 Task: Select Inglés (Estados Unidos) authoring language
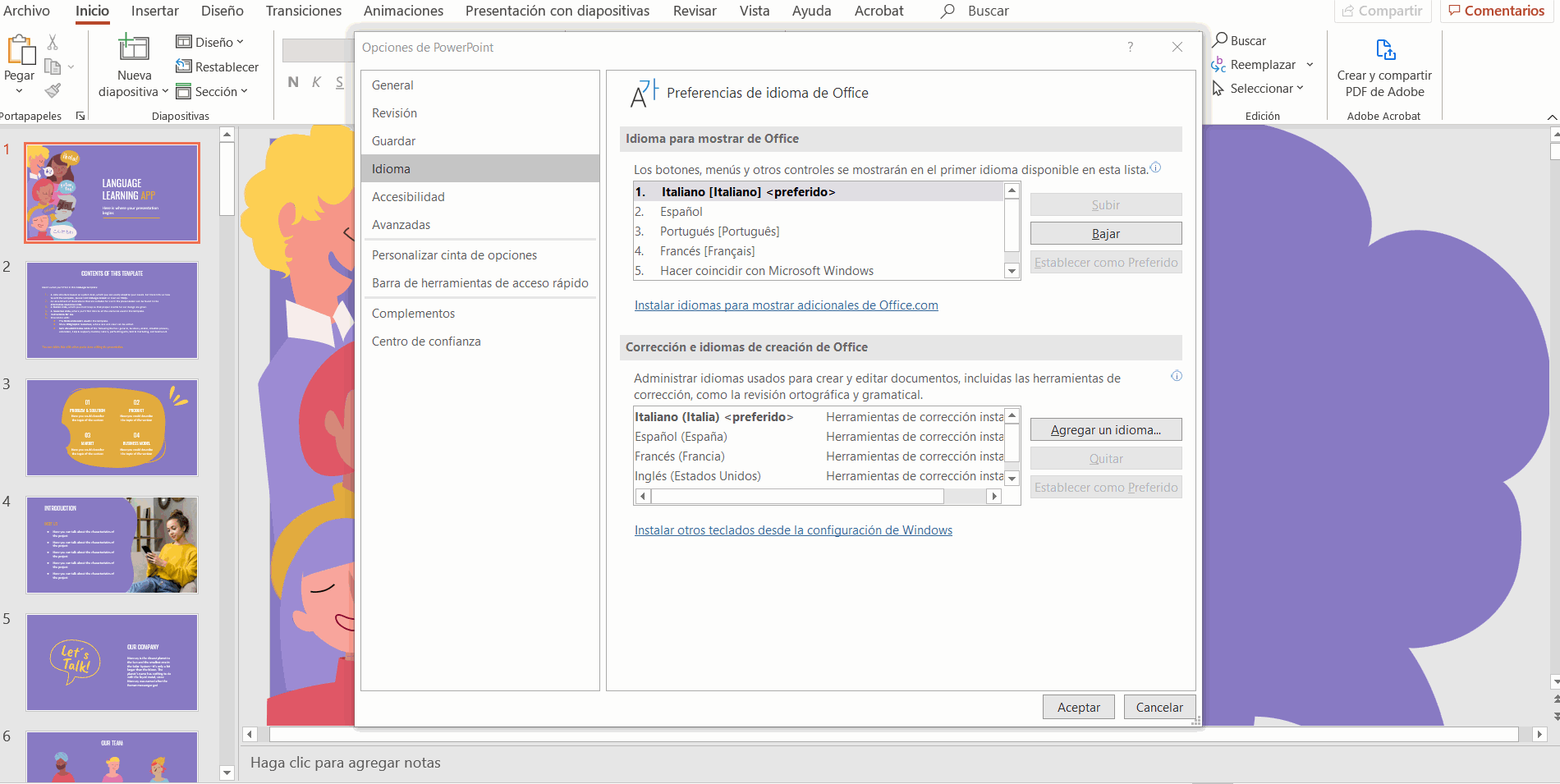tap(818, 476)
